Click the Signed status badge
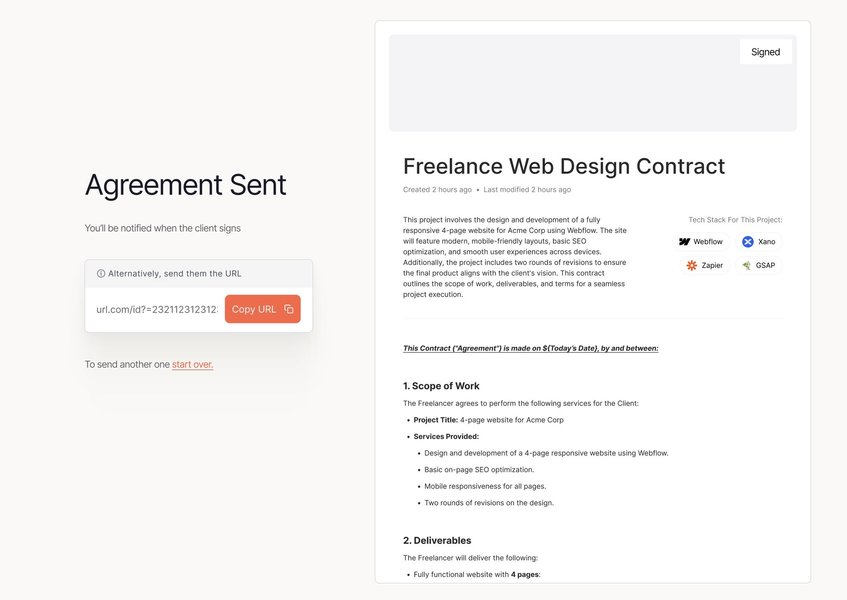 pos(765,52)
